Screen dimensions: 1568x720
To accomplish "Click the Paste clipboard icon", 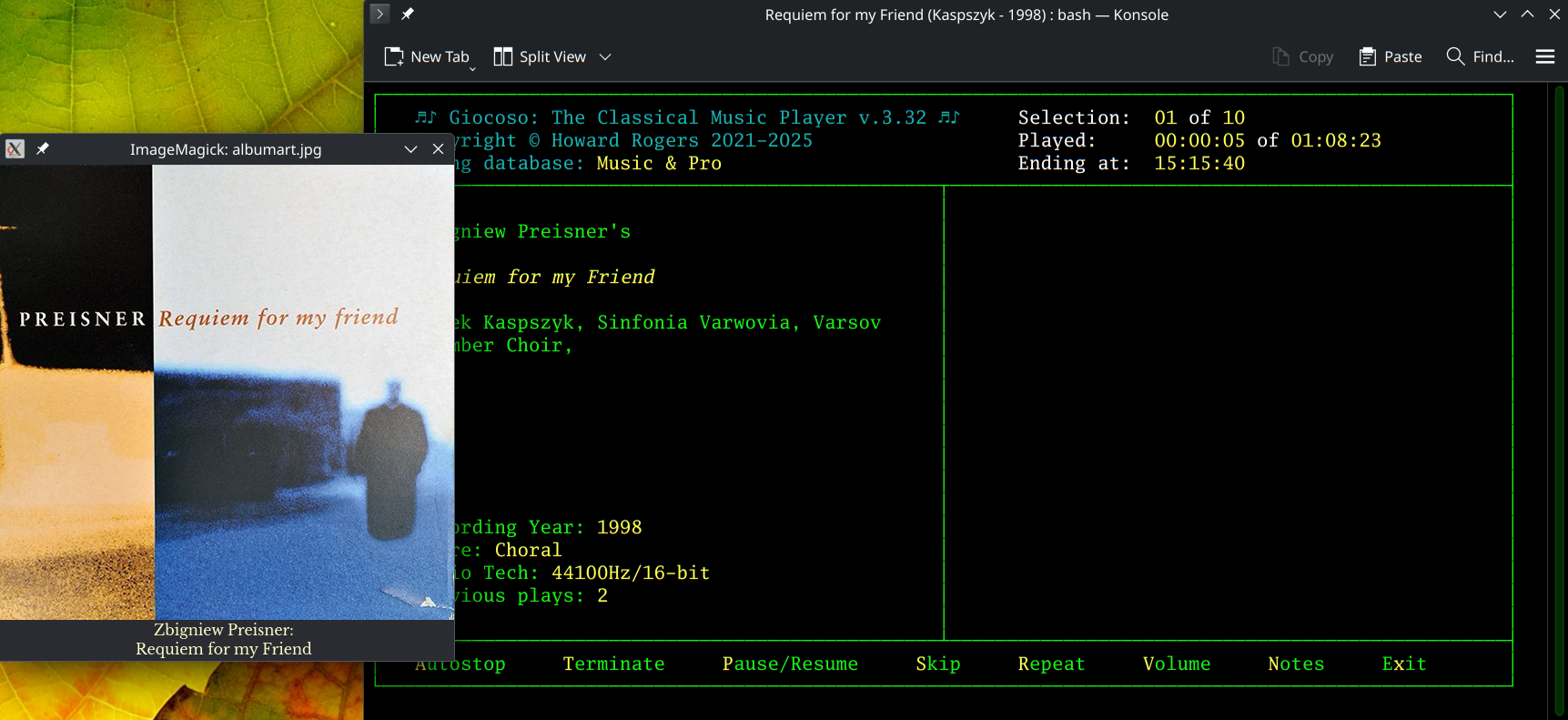I will pos(1367,56).
